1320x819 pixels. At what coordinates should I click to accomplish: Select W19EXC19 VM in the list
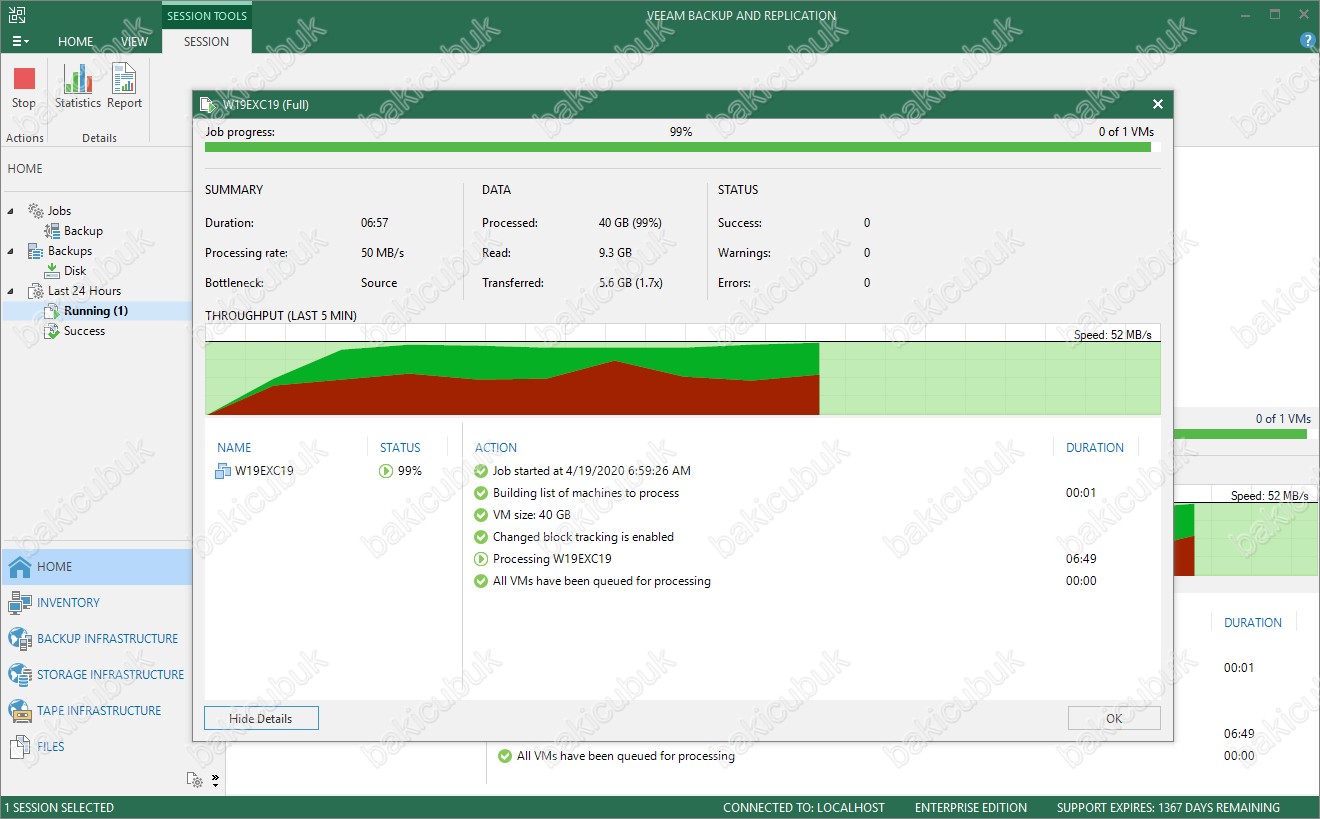point(264,470)
